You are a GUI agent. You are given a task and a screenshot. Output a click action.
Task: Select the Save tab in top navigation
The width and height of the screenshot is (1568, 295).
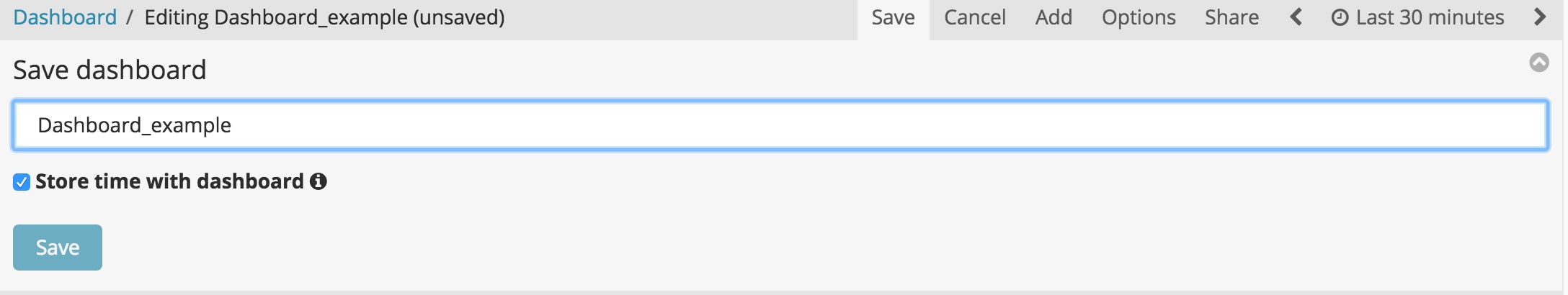(x=893, y=17)
